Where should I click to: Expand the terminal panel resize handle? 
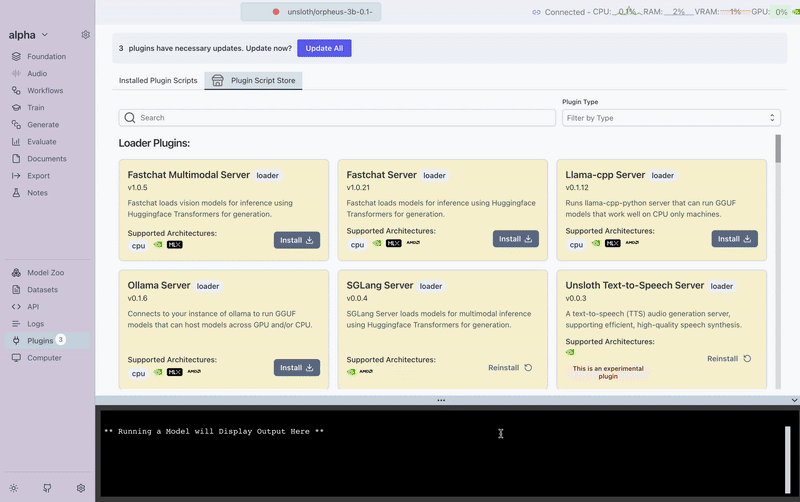click(x=441, y=400)
